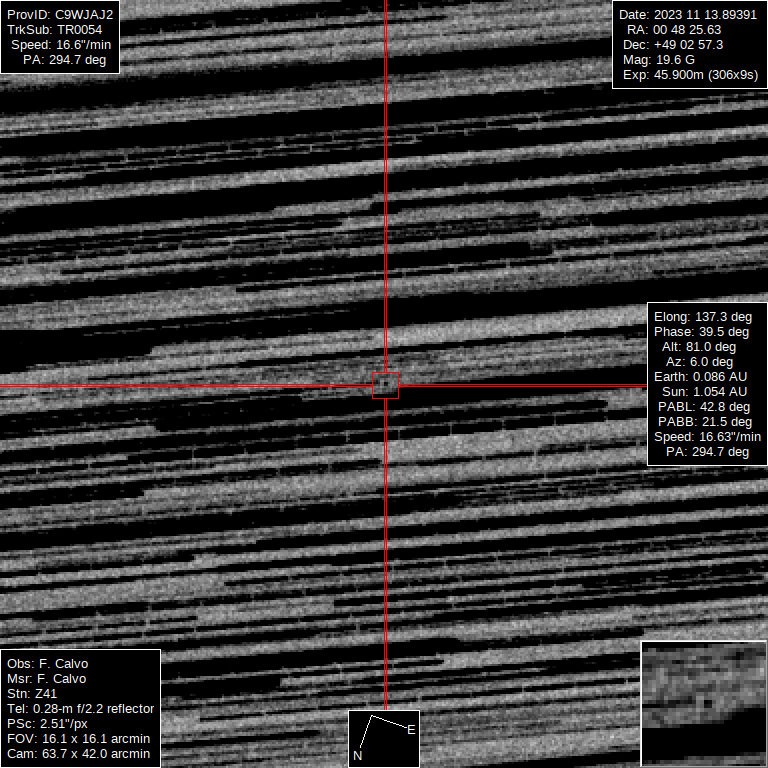Click the zoomed inset thumbnail of the target
This screenshot has width=768, height=768.
pos(704,704)
